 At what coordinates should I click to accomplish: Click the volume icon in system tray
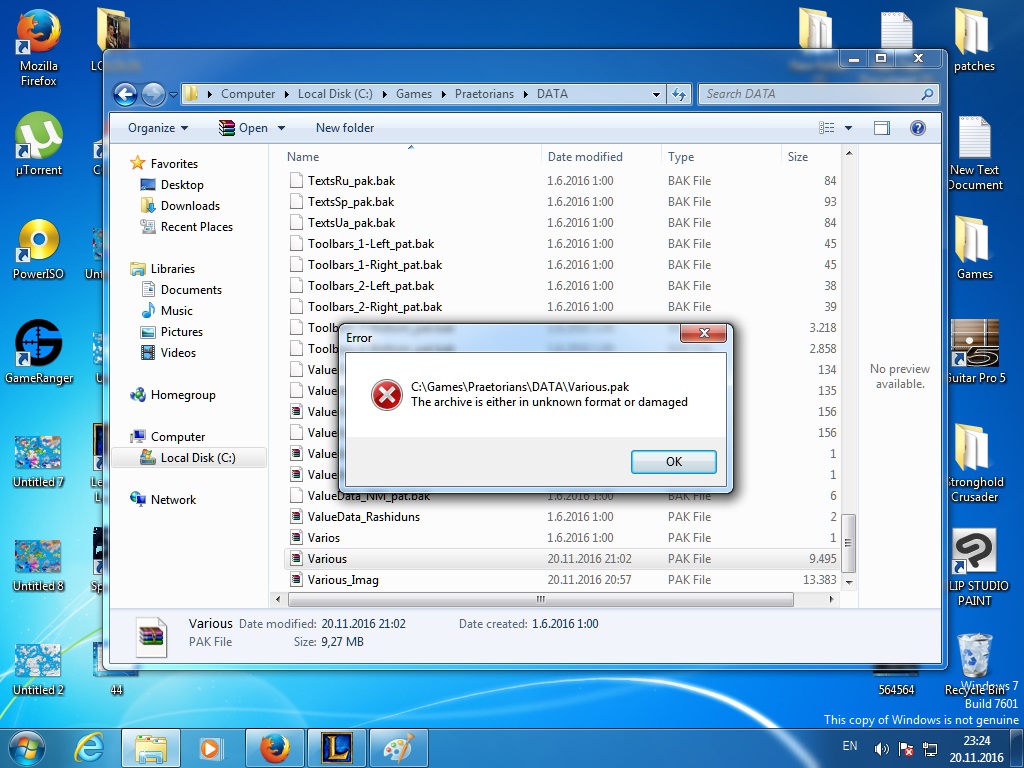[881, 749]
